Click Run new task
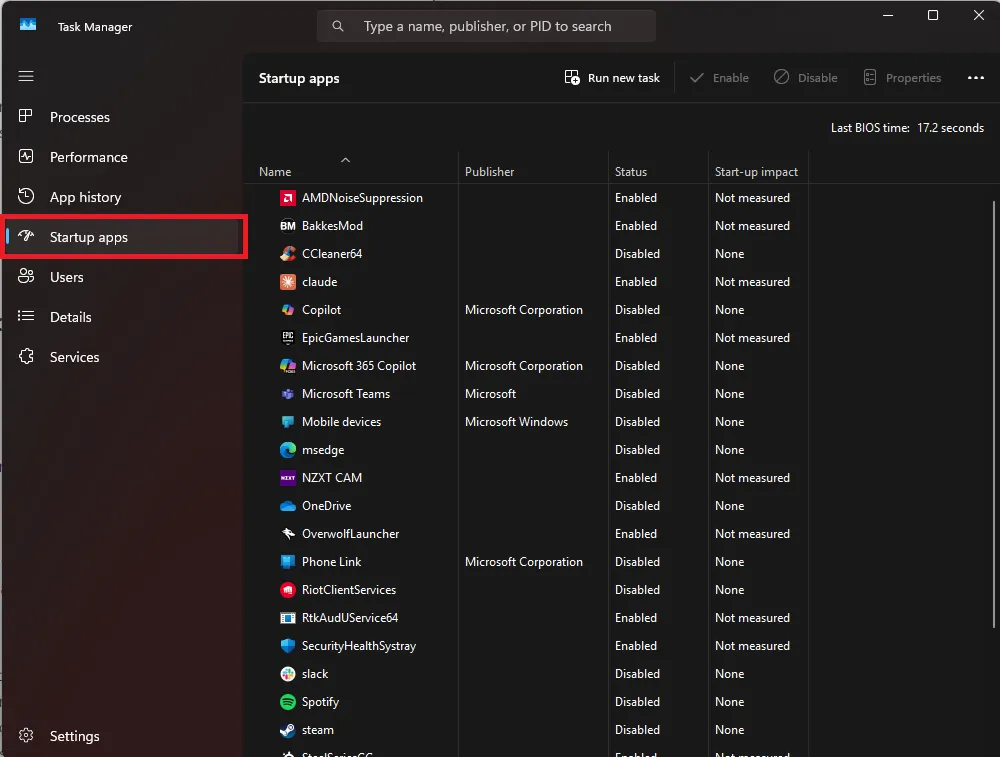The image size is (1000, 757). coord(612,77)
